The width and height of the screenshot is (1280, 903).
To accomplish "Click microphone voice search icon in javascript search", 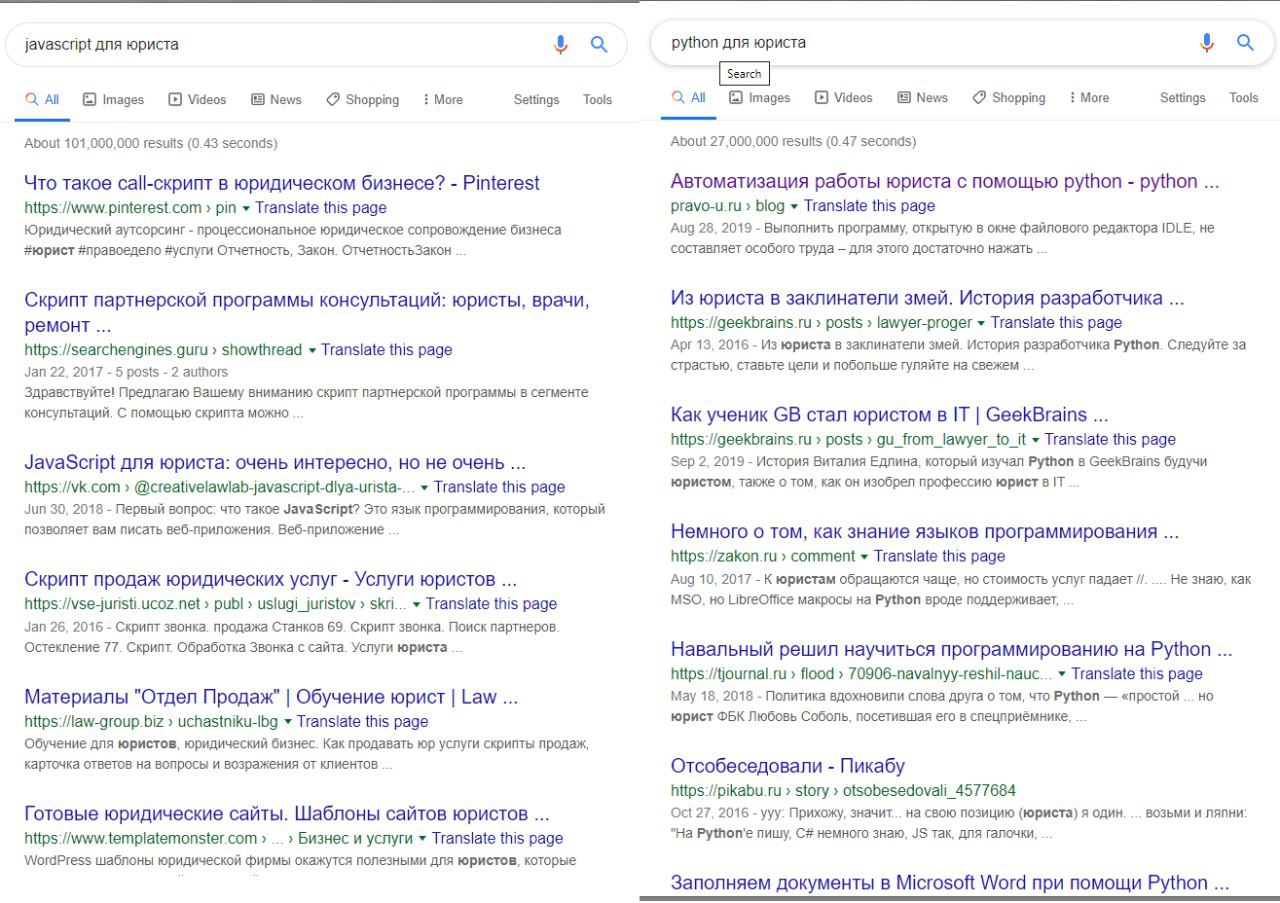I will click(x=560, y=44).
